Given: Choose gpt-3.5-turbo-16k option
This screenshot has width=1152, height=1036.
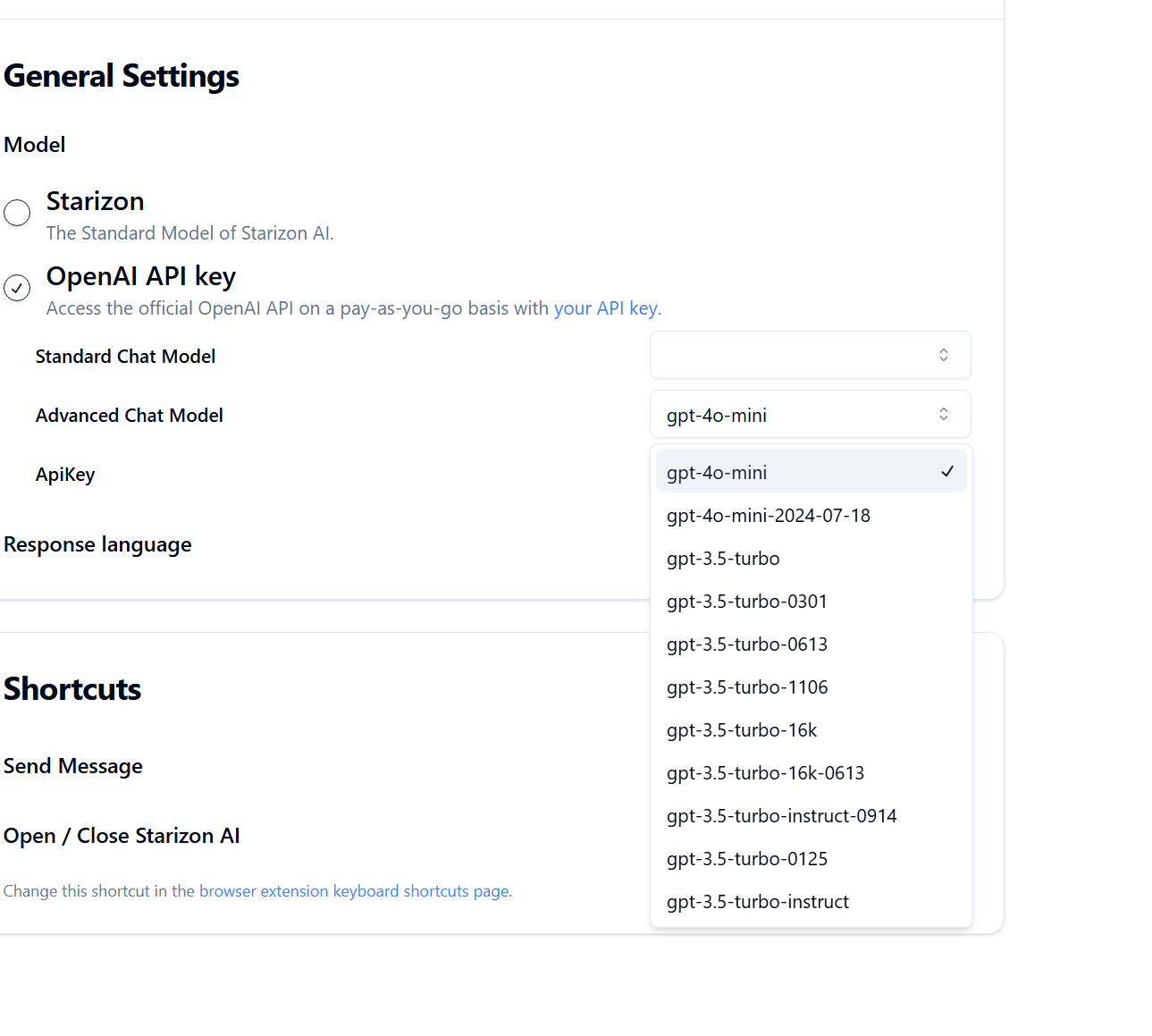Looking at the screenshot, I should pos(811,729).
